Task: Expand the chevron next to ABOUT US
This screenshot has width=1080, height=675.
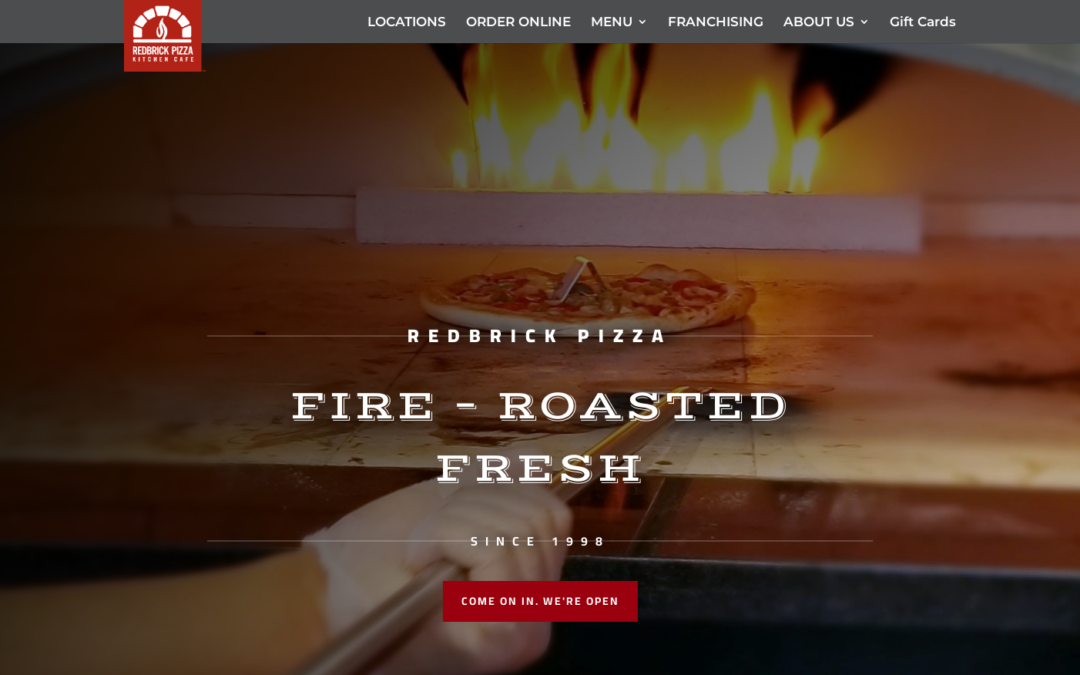Action: pyautogui.click(x=864, y=22)
